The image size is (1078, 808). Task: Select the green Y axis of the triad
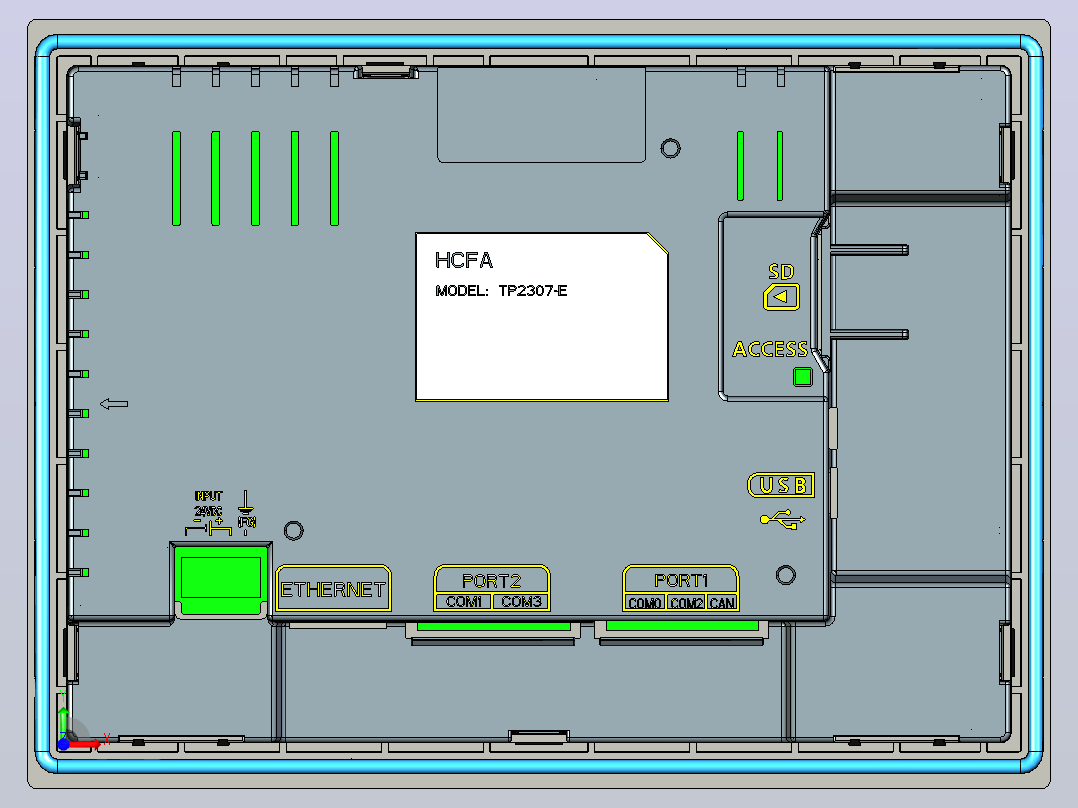(x=63, y=722)
